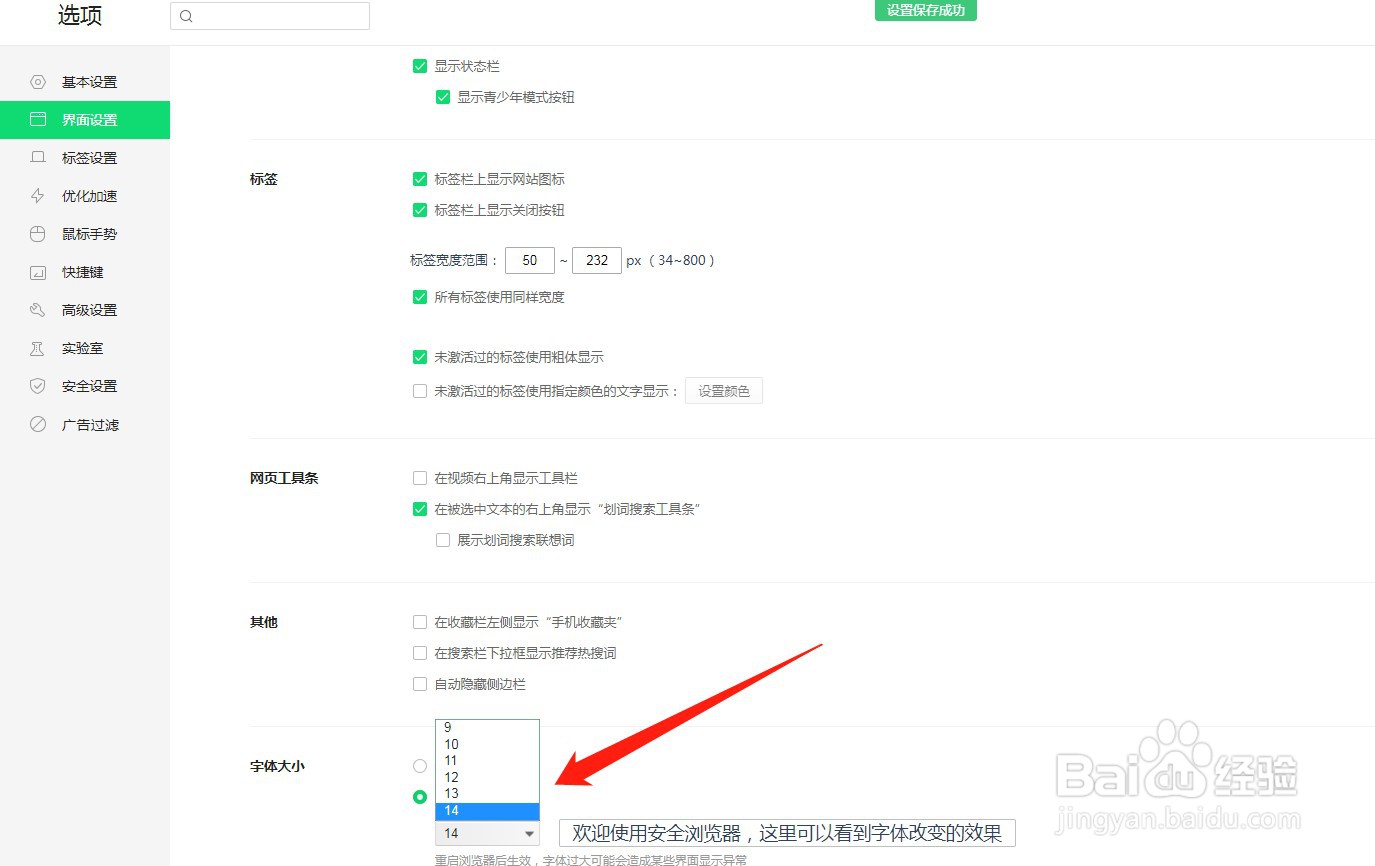Check 展示划词搜索联想词 option
This screenshot has width=1375, height=866.
[x=443, y=539]
